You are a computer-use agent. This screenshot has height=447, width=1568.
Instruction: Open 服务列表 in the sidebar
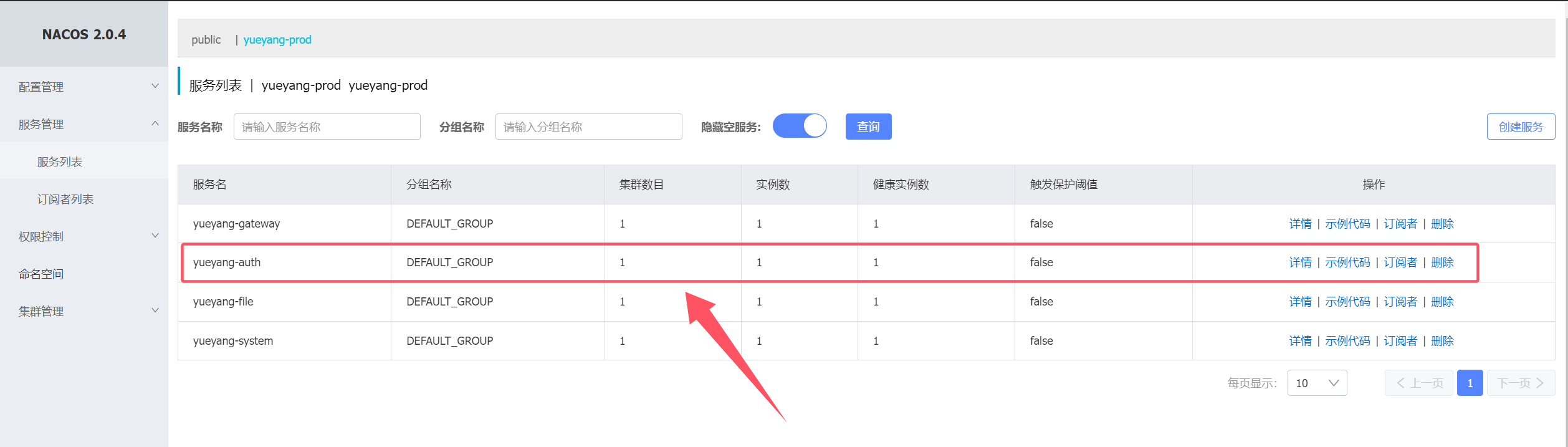(60, 161)
